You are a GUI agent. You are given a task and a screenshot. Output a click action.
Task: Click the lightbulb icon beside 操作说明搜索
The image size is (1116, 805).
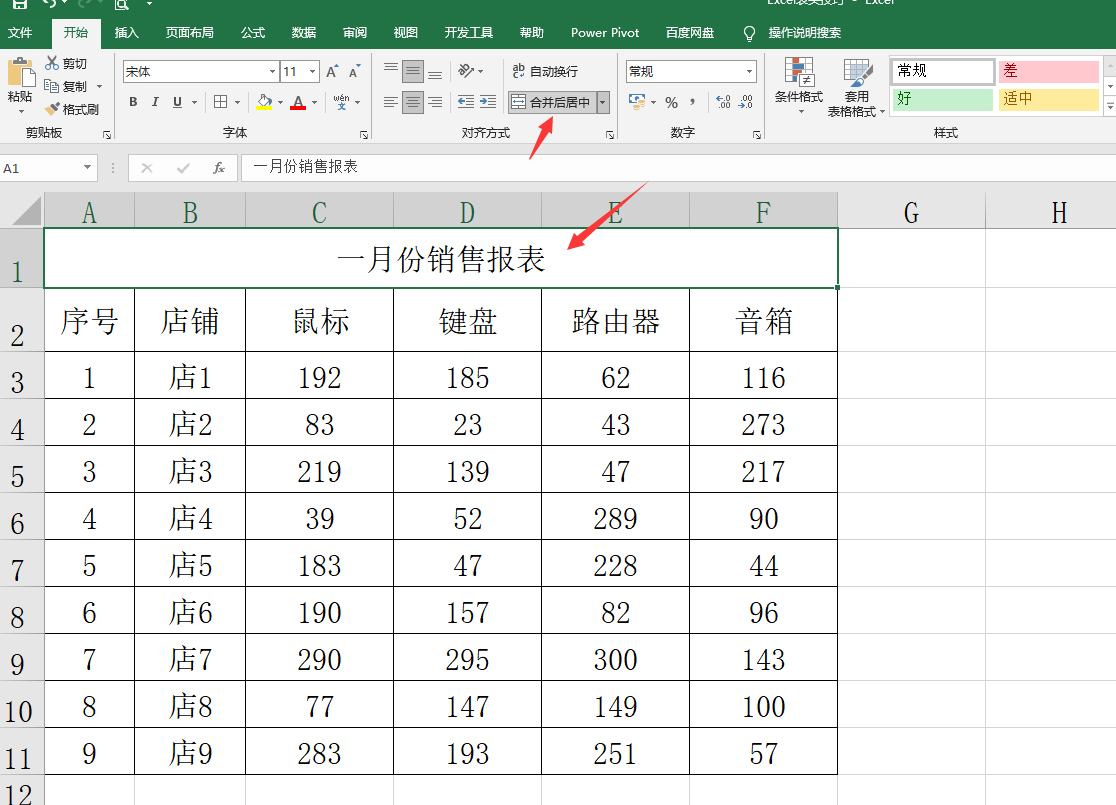click(749, 33)
